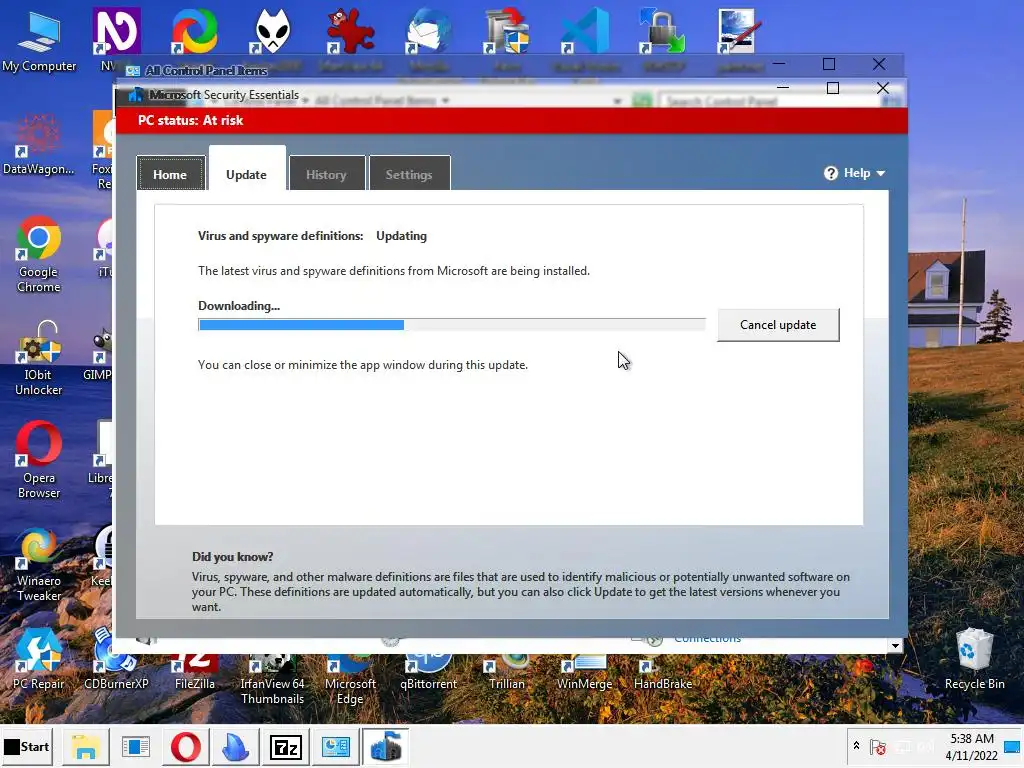Click the 'Updating' status text
This screenshot has height=768, width=1024.
click(x=401, y=236)
